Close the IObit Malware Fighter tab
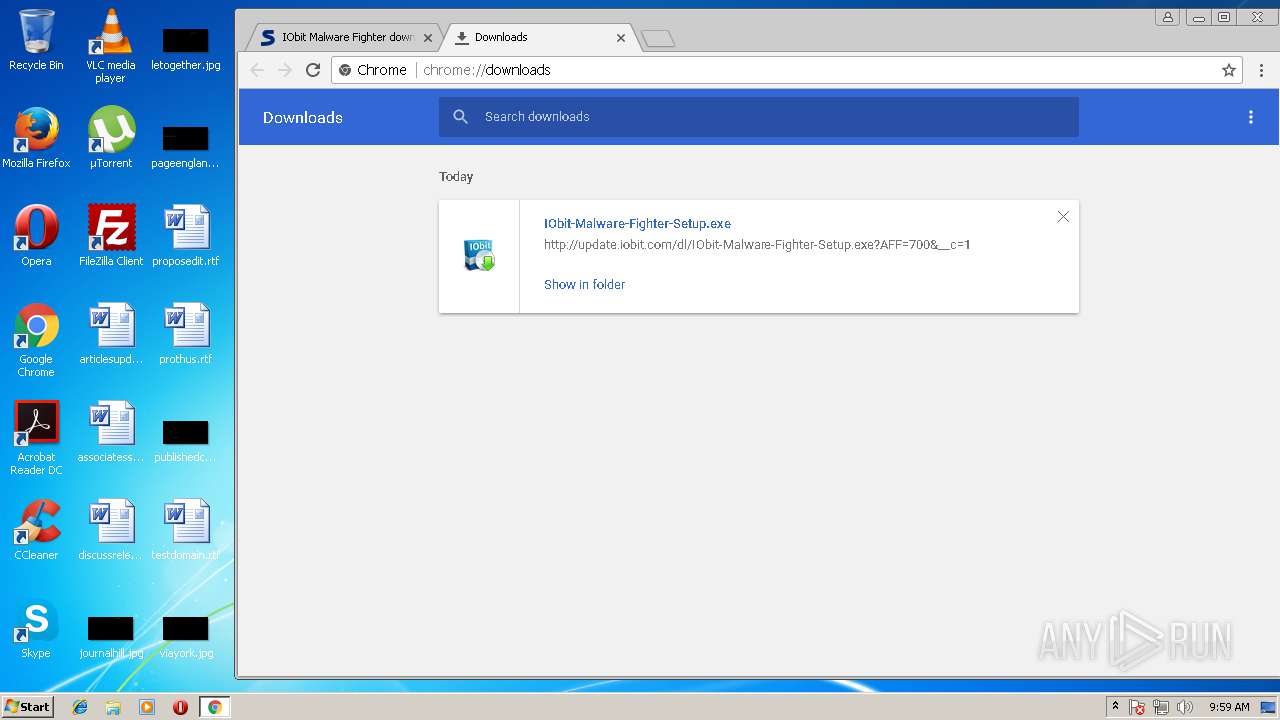Screen dimensions: 1280x720 (428, 38)
